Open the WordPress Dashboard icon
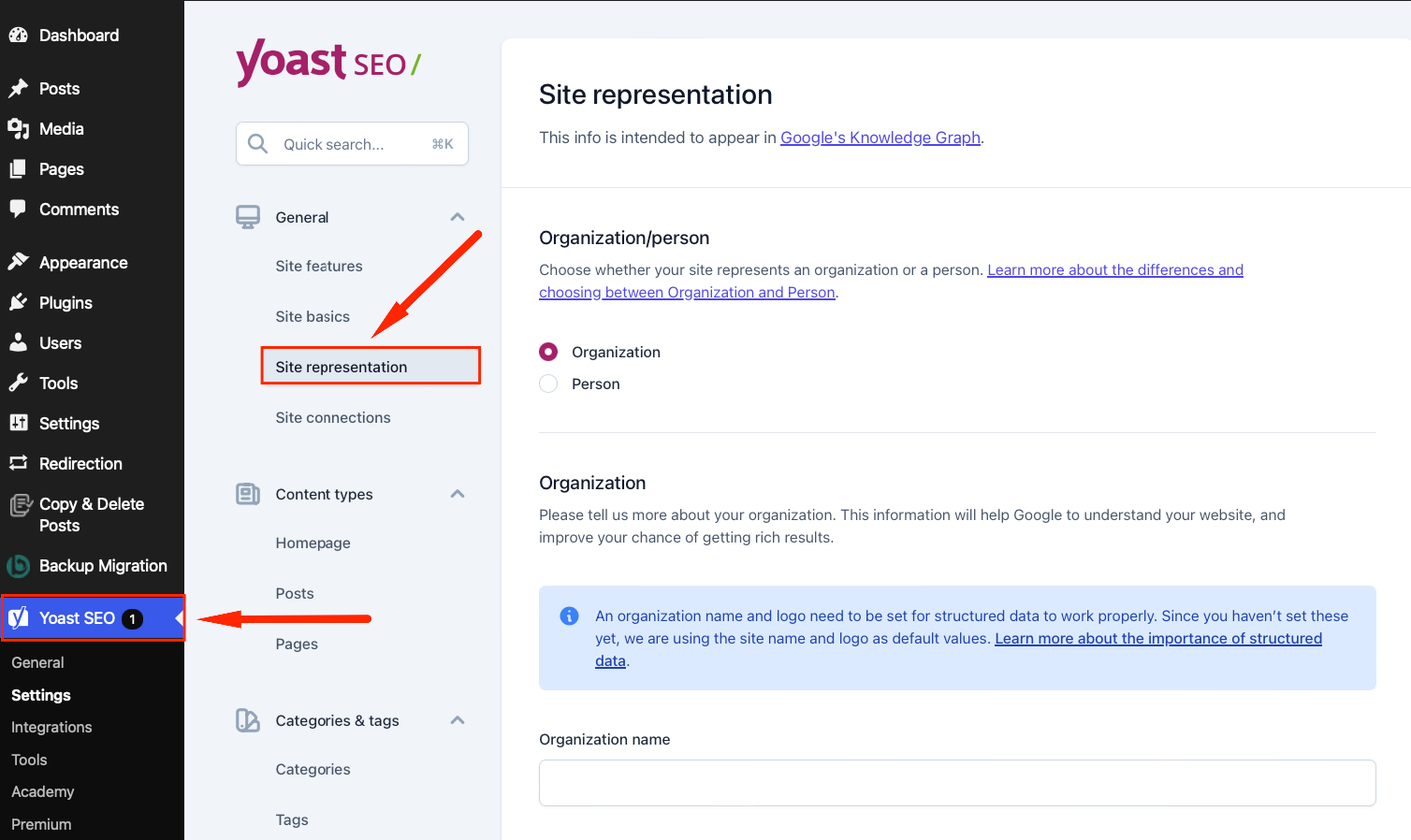 20,35
